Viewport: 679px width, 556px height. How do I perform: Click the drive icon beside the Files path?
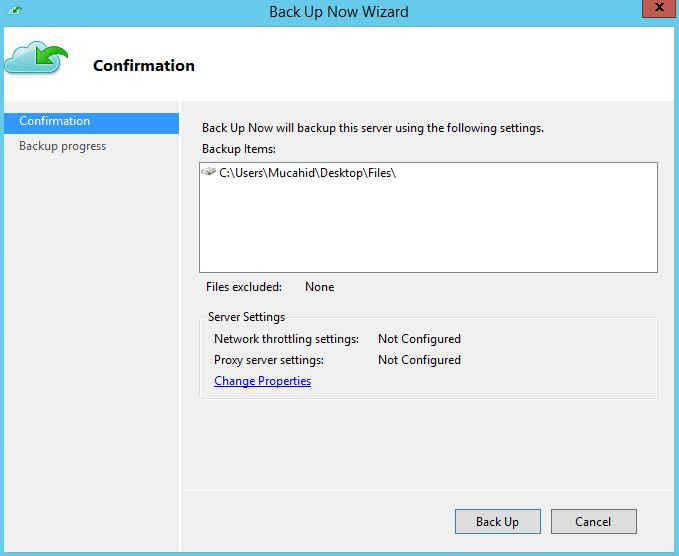coord(209,172)
